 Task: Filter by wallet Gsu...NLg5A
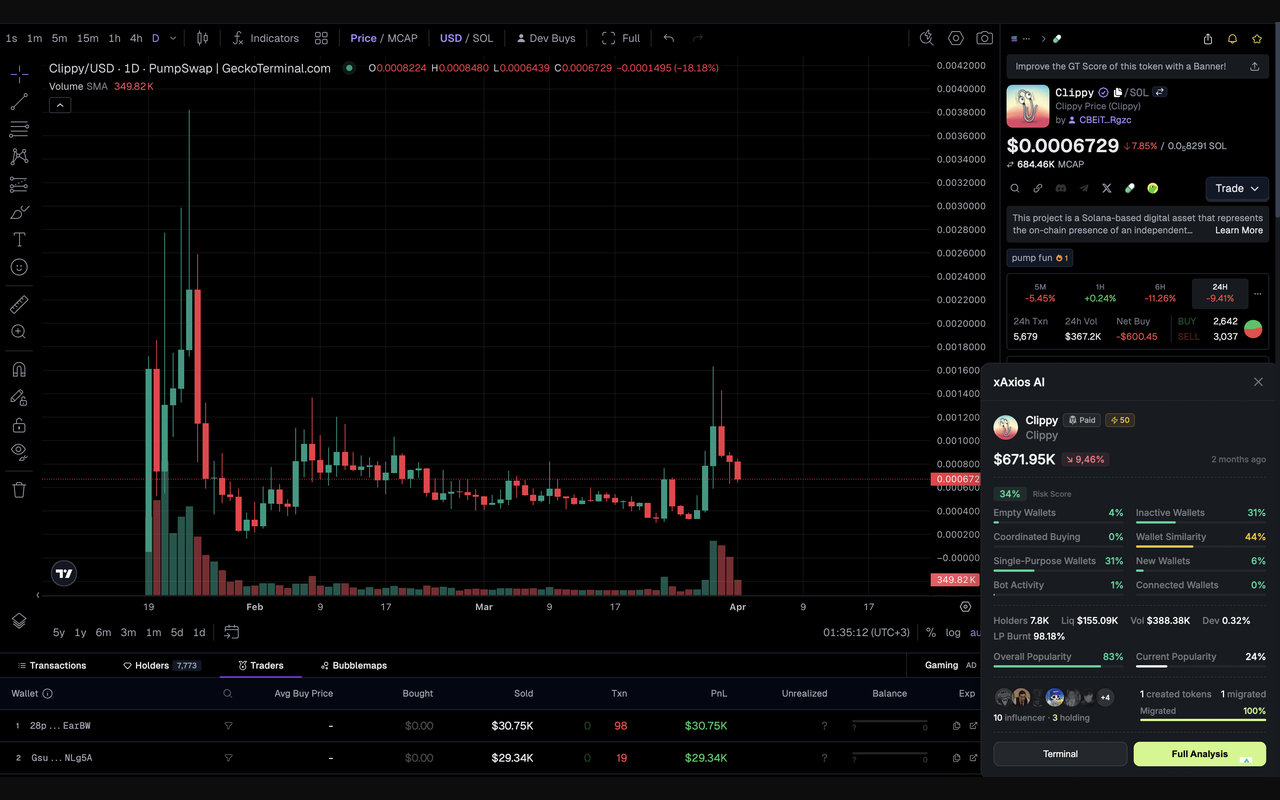click(228, 758)
